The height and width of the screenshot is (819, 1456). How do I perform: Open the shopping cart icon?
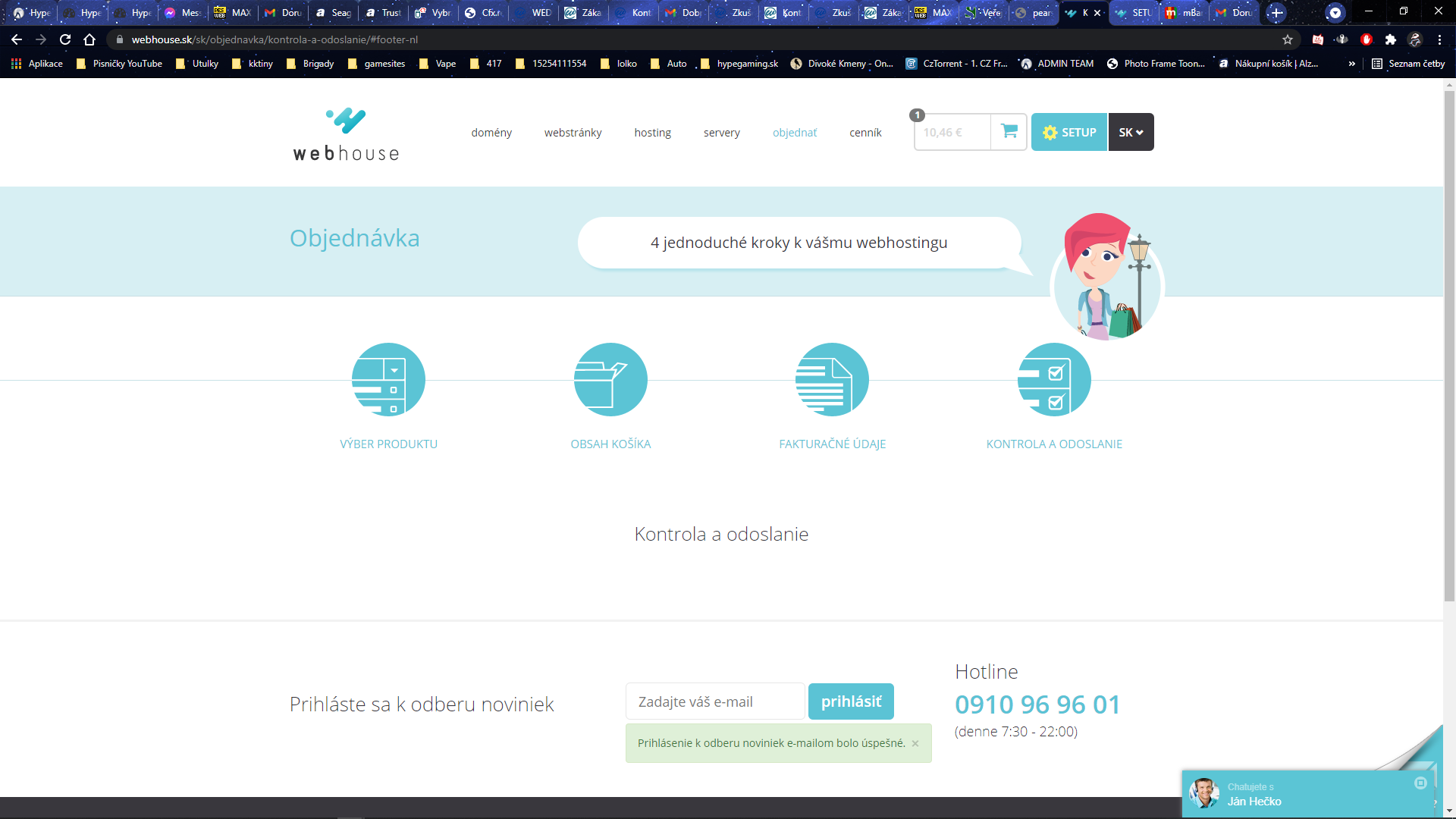click(1009, 132)
